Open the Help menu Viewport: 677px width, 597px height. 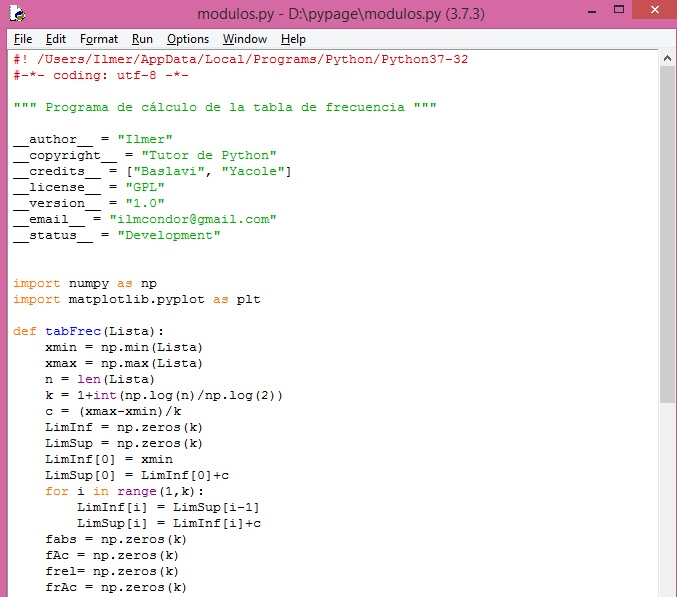point(293,39)
